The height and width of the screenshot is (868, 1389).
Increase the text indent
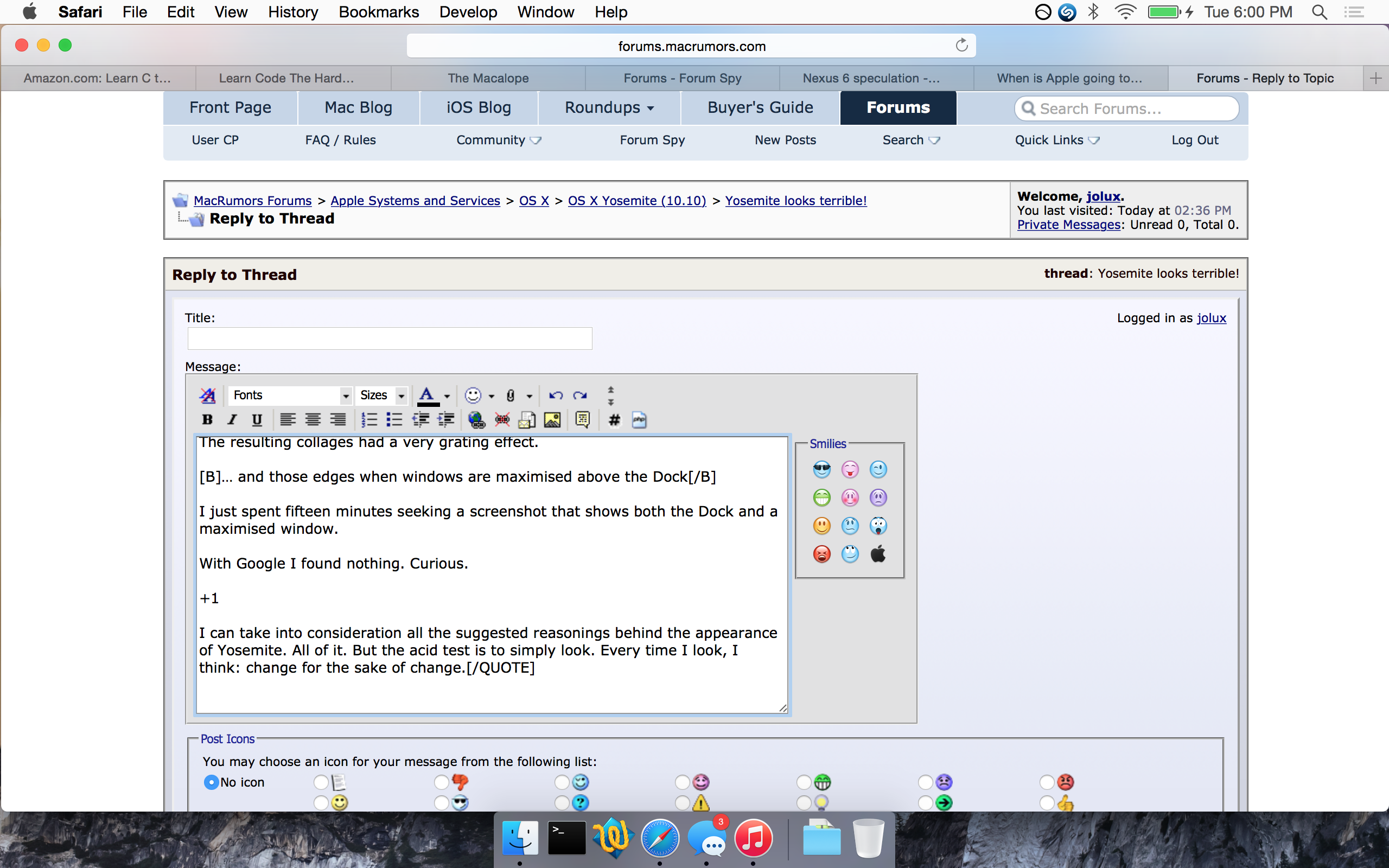[x=446, y=420]
